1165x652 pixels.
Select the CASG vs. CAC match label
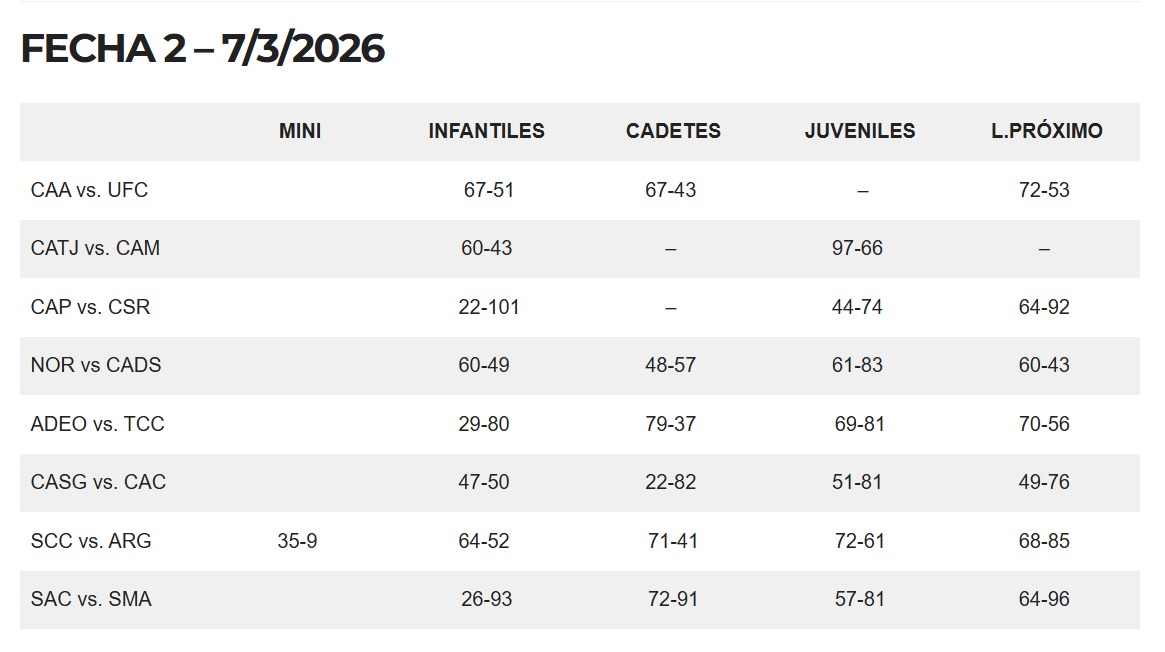point(98,482)
